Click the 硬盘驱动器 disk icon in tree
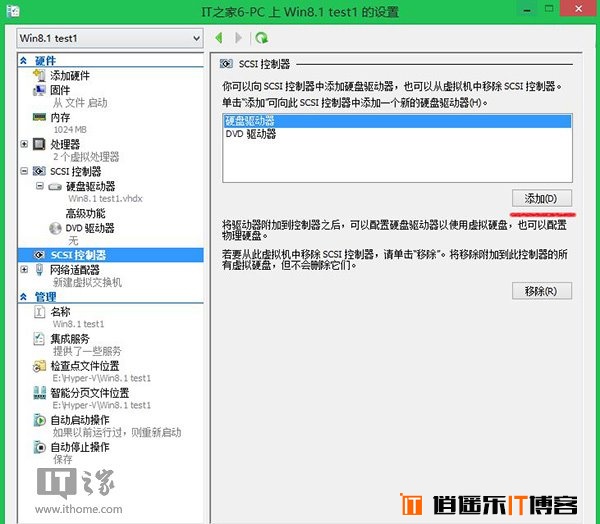 pos(55,187)
